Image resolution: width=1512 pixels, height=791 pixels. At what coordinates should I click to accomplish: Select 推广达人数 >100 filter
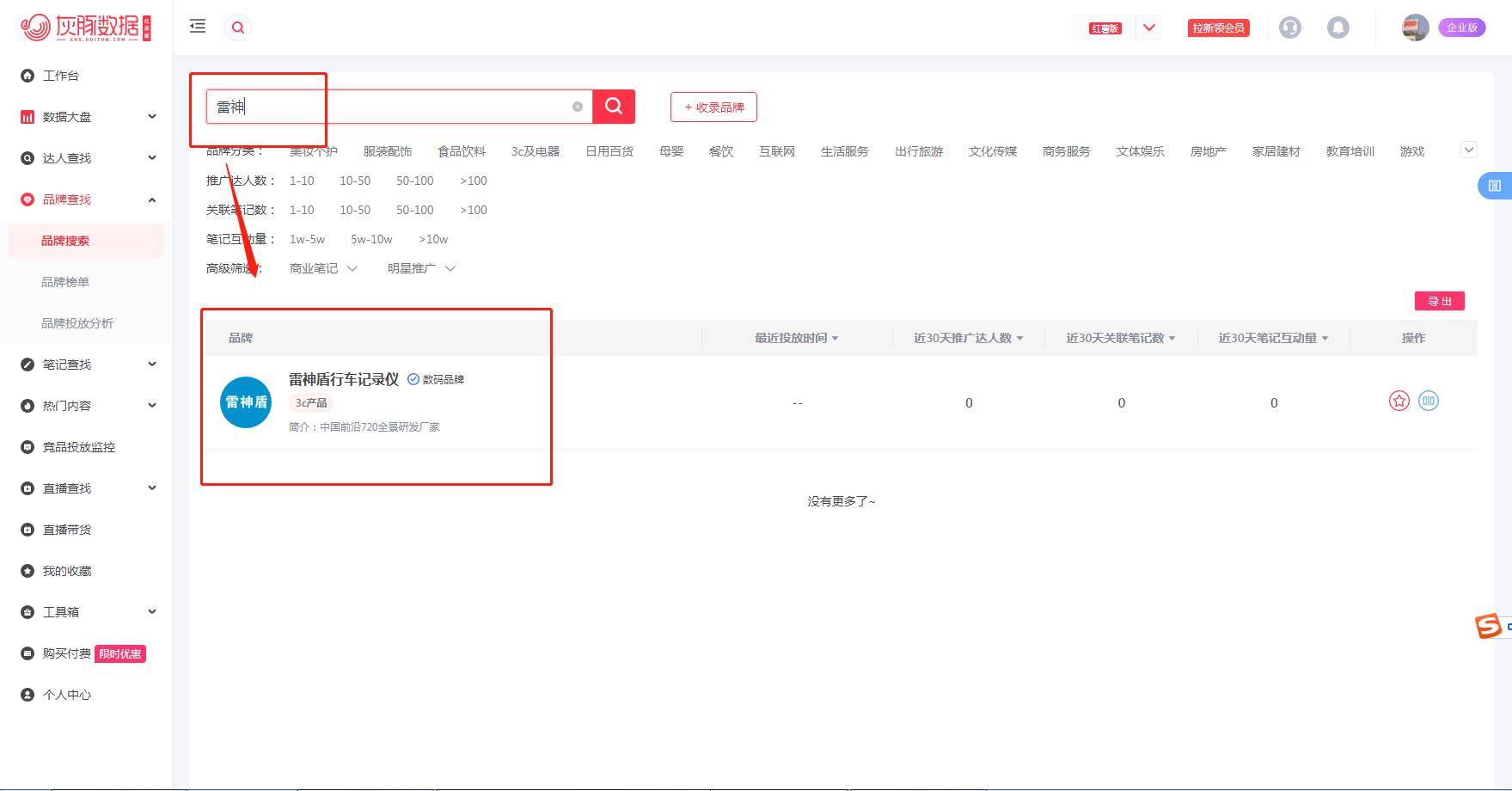point(474,181)
